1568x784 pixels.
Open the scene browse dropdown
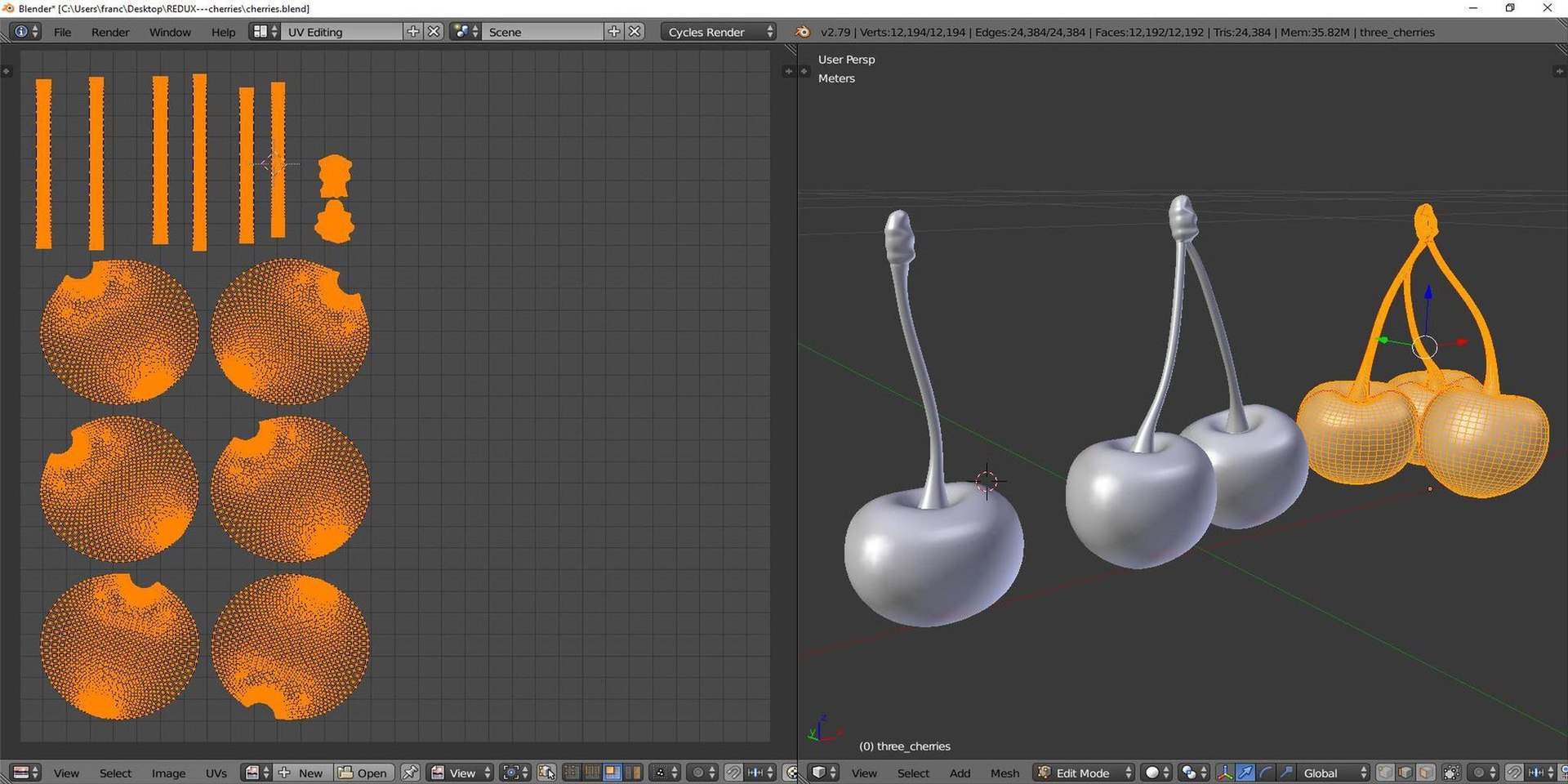pyautogui.click(x=465, y=32)
